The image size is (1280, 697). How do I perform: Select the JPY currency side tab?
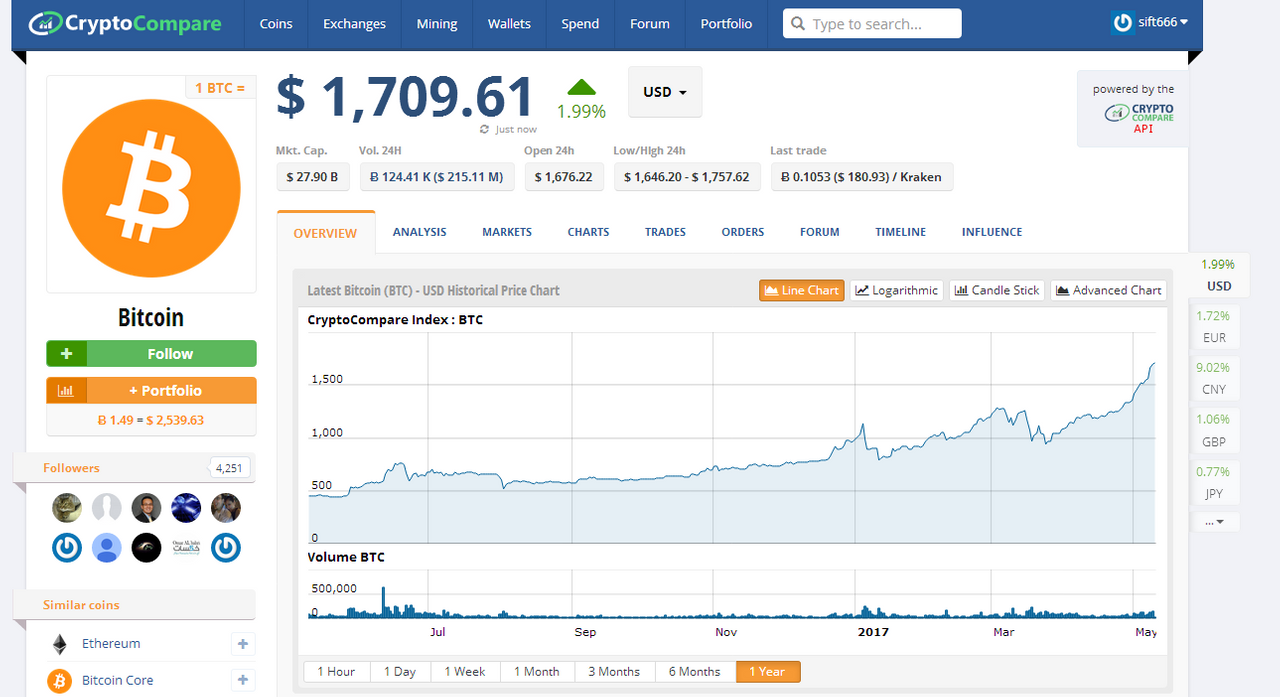[x=1215, y=483]
